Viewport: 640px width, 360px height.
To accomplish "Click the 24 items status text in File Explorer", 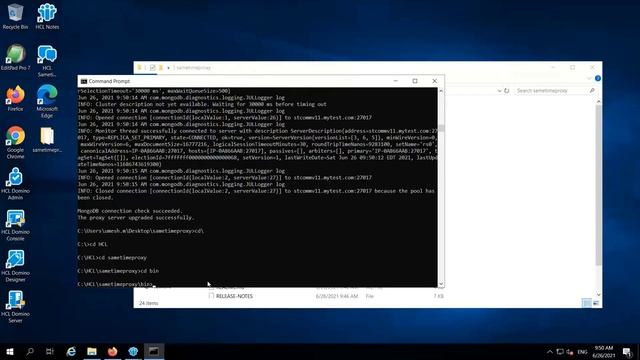I will (149, 303).
